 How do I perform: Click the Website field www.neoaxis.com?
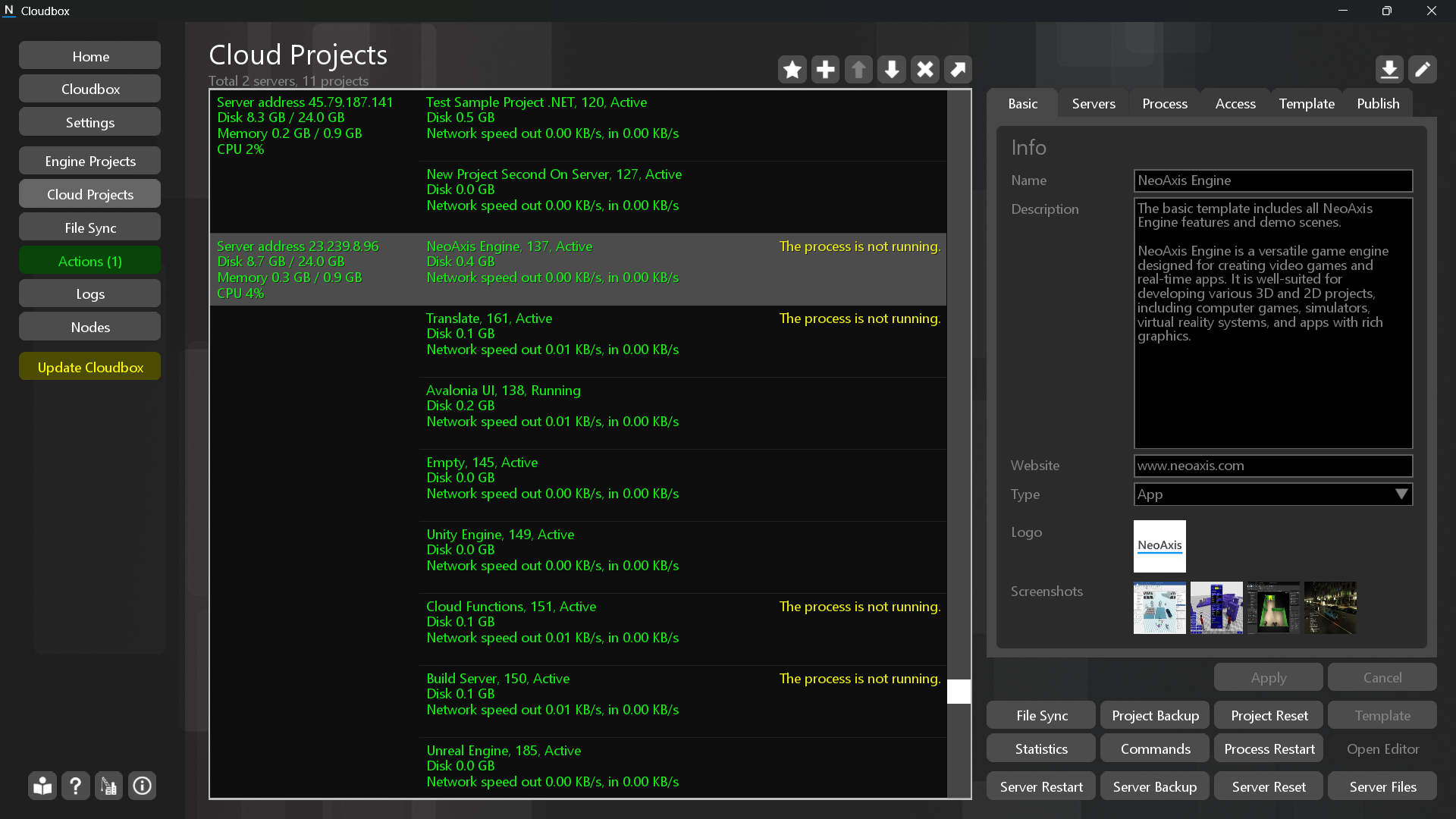pos(1273,466)
